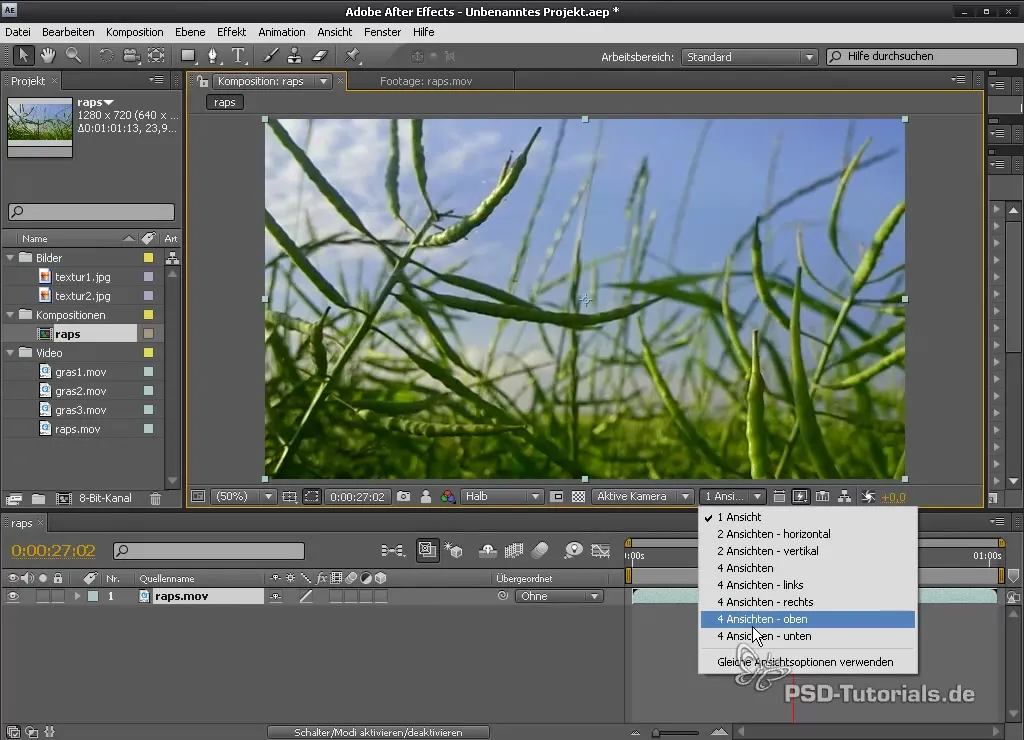Choose 2 Ansichten - horizontal

click(808, 534)
